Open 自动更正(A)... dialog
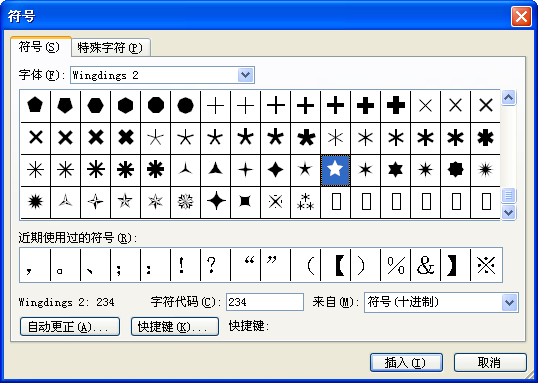 click(x=70, y=326)
